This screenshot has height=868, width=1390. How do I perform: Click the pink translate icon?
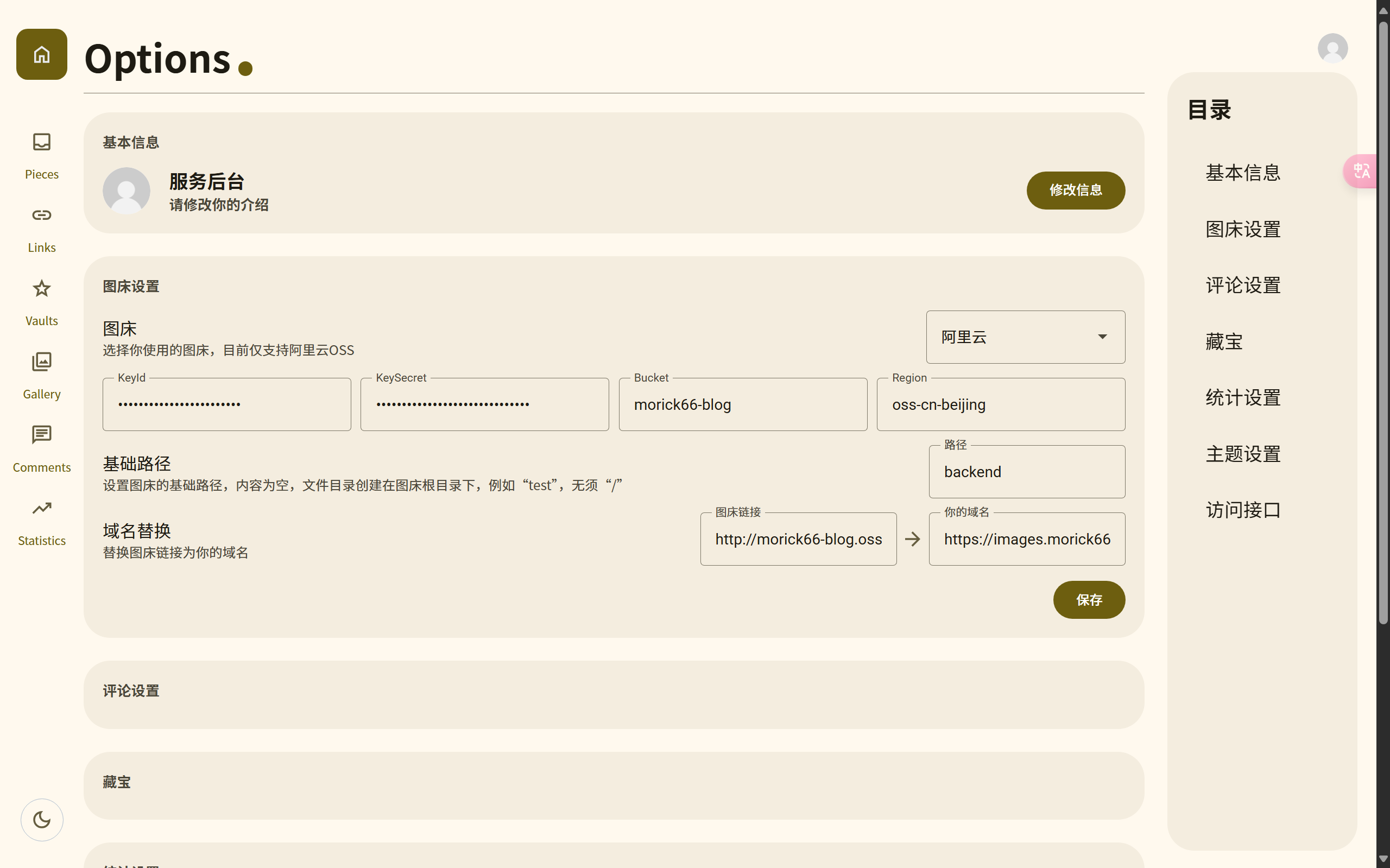tap(1361, 171)
